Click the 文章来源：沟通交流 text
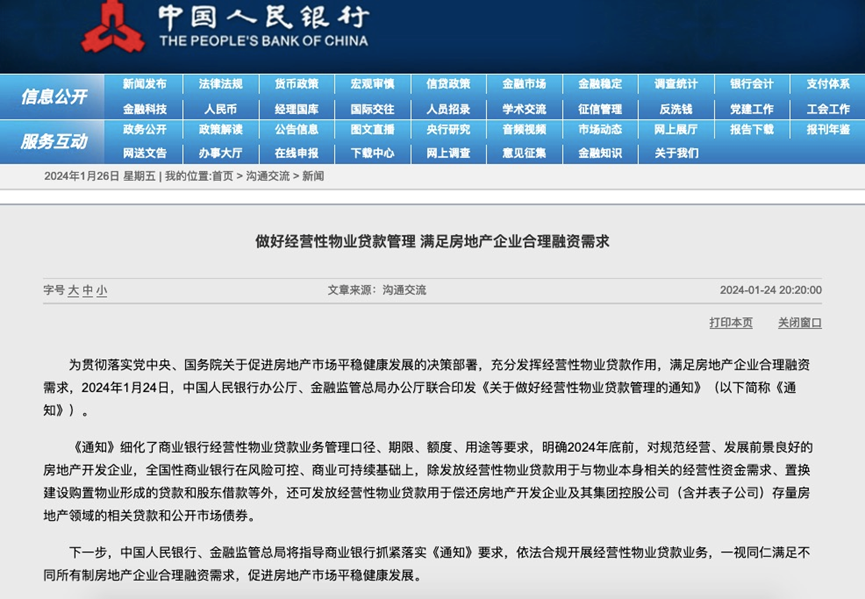The height and width of the screenshot is (599, 865). pos(377,290)
